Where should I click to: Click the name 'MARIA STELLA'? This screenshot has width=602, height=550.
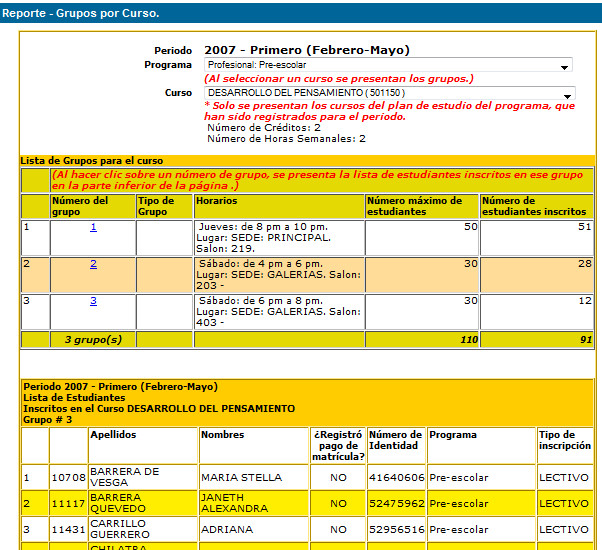(241, 477)
